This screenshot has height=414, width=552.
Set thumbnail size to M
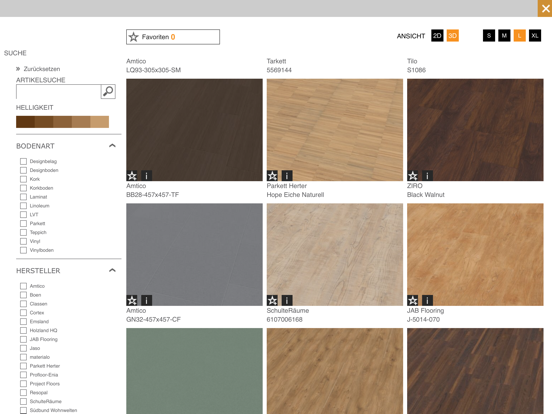[504, 36]
